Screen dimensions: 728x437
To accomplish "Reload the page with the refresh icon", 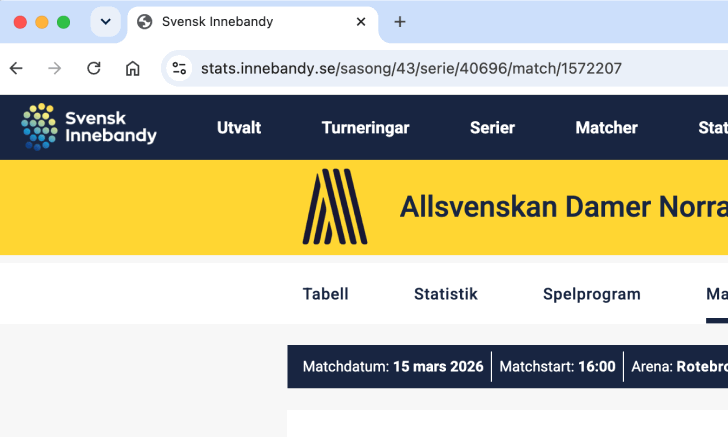I will click(94, 68).
